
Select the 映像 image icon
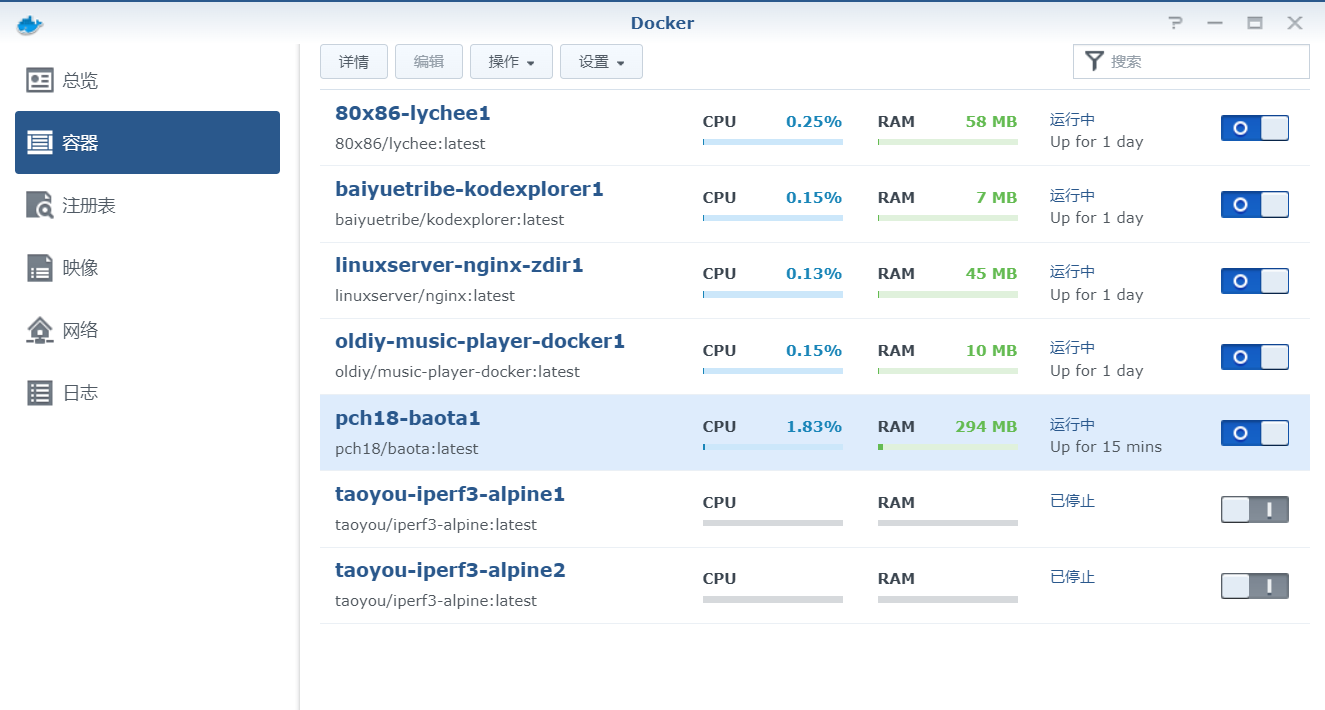point(40,268)
